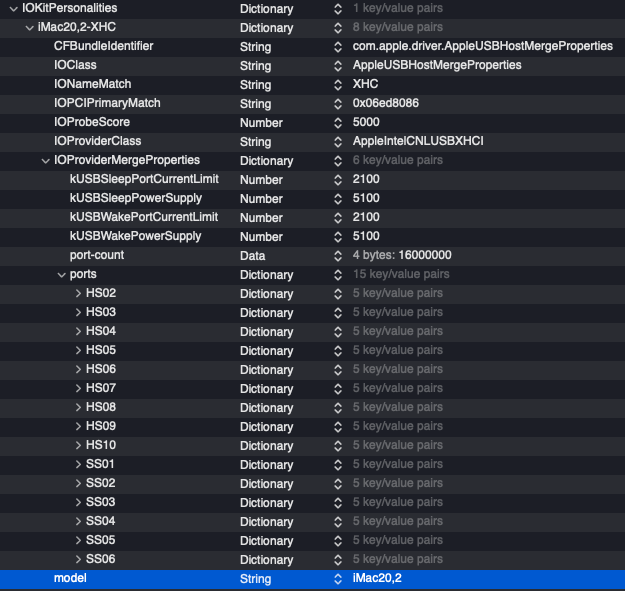Expand the SS03 port entry
Screen dimensions: 625x591
click(78, 502)
